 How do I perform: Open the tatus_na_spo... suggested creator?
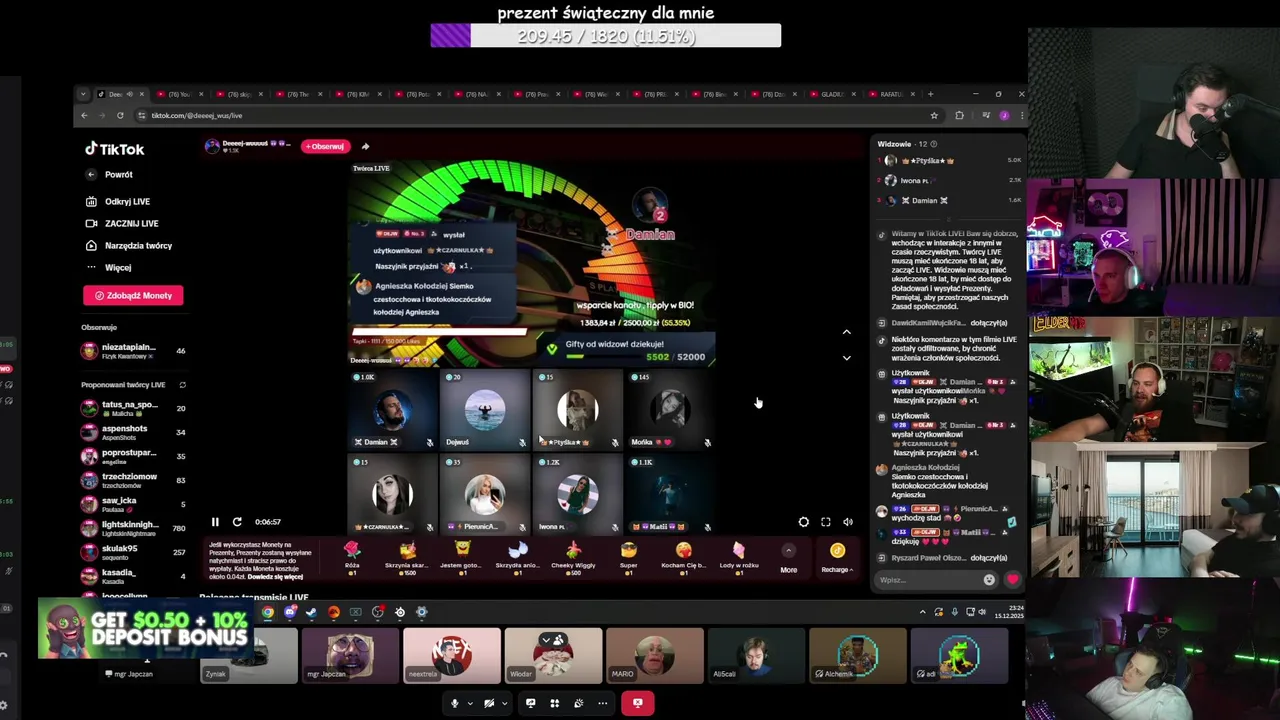point(133,408)
